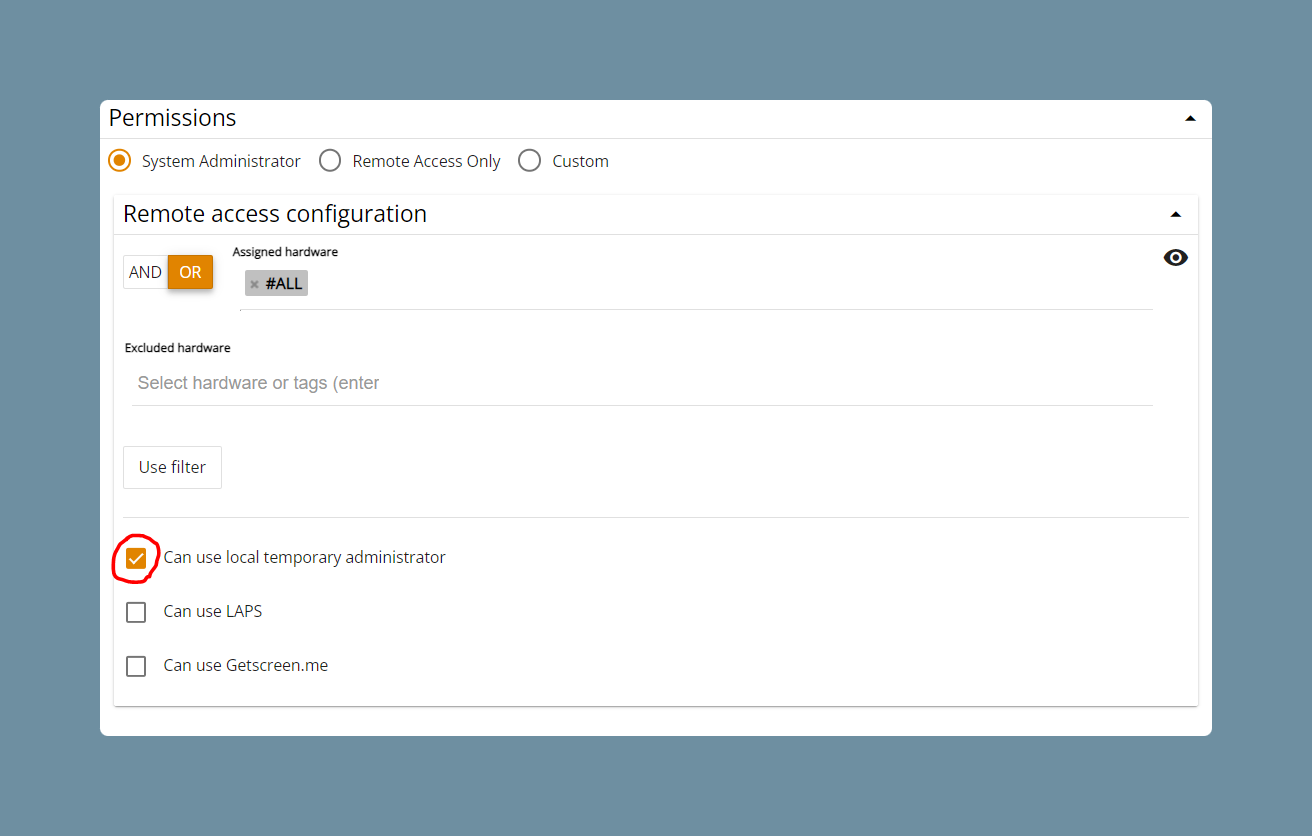Remove the #ALL tag with its x icon
This screenshot has width=1312, height=836.
(x=254, y=284)
